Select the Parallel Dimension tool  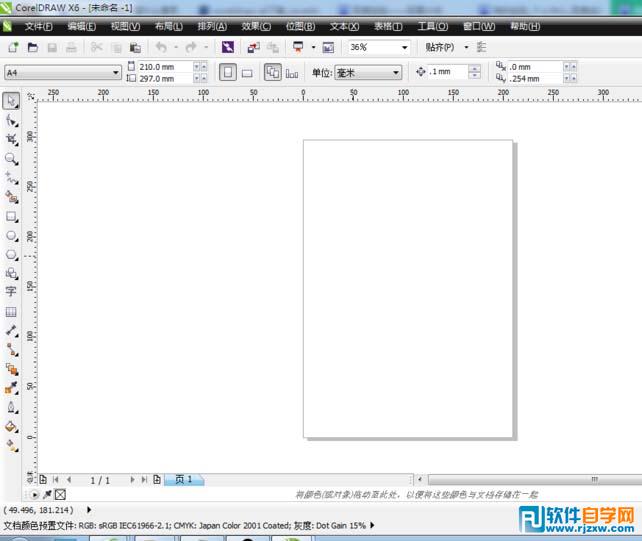coord(11,331)
